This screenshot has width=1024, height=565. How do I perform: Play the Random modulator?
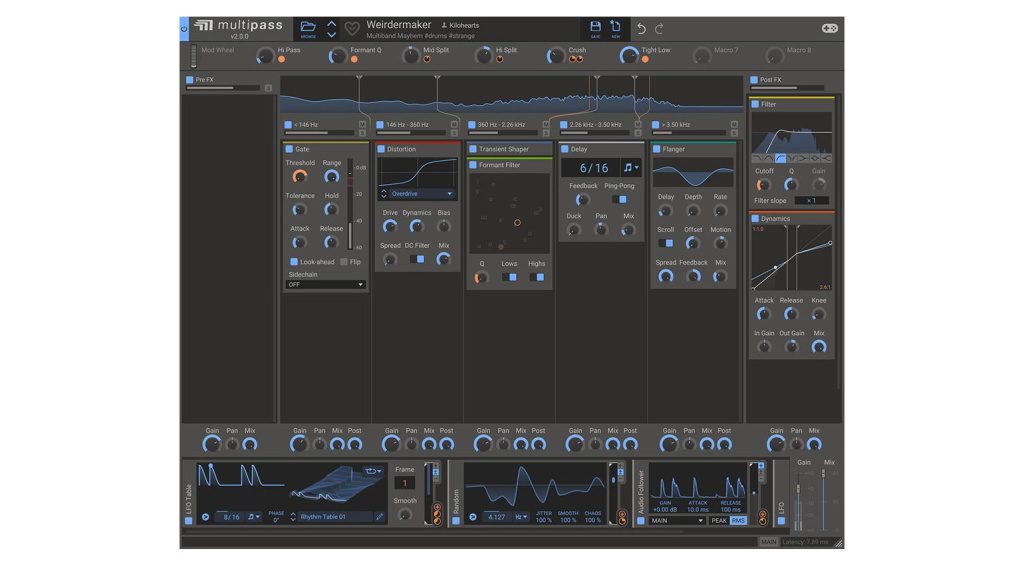(x=473, y=517)
